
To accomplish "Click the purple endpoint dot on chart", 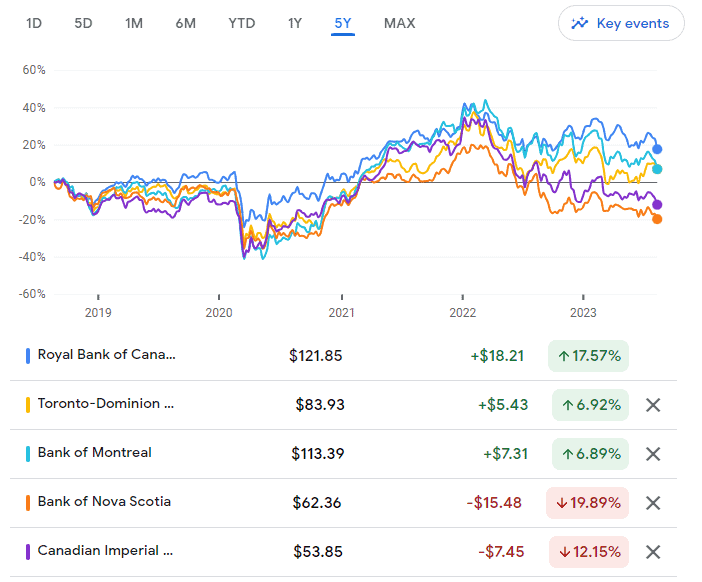I will point(657,205).
